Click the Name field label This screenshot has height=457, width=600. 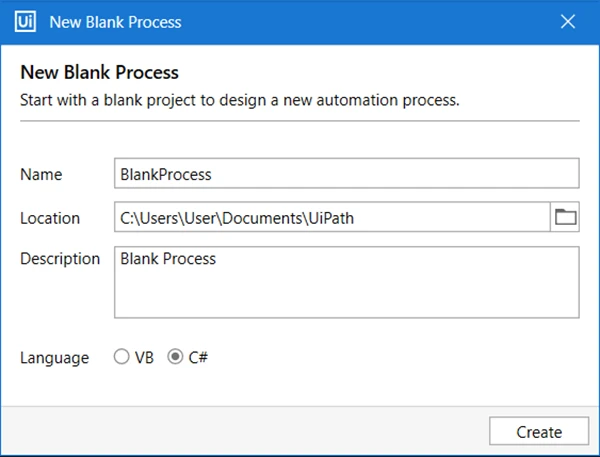pos(41,175)
